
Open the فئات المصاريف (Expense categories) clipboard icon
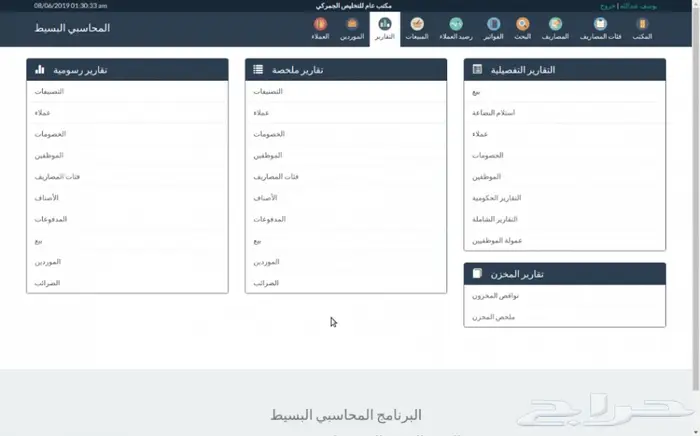pos(600,24)
